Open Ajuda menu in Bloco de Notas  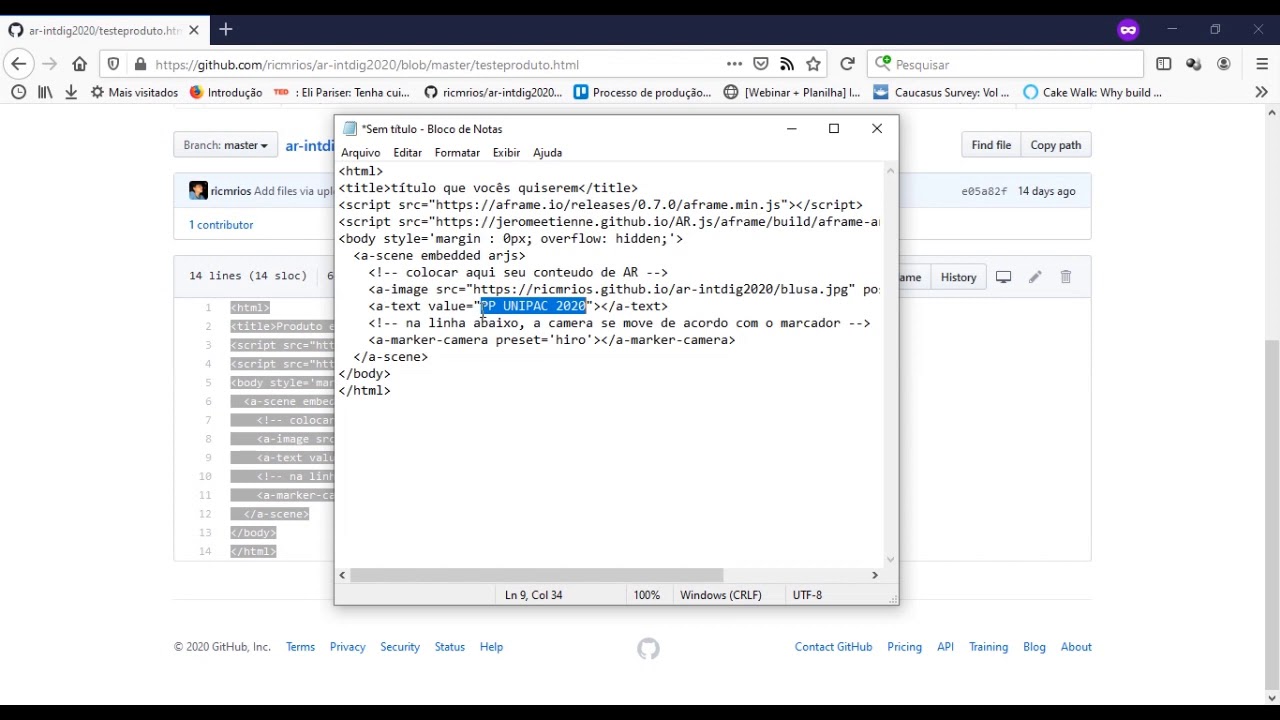(x=547, y=153)
